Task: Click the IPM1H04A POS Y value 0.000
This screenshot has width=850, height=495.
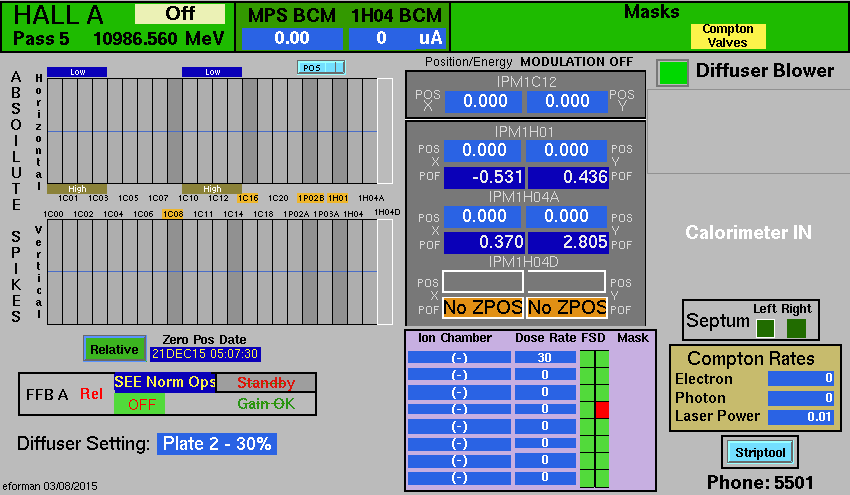Action: pyautogui.click(x=566, y=216)
